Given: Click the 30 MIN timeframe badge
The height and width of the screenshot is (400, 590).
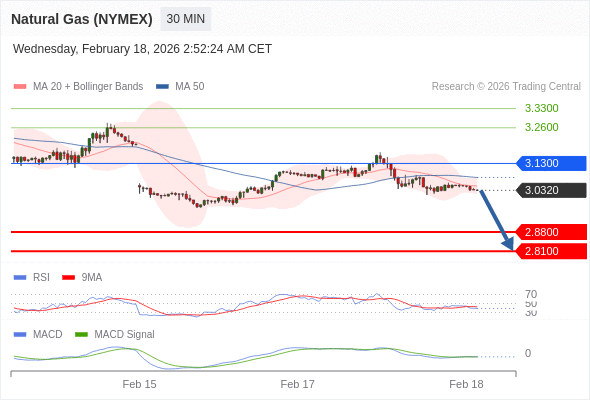Looking at the screenshot, I should point(186,19).
